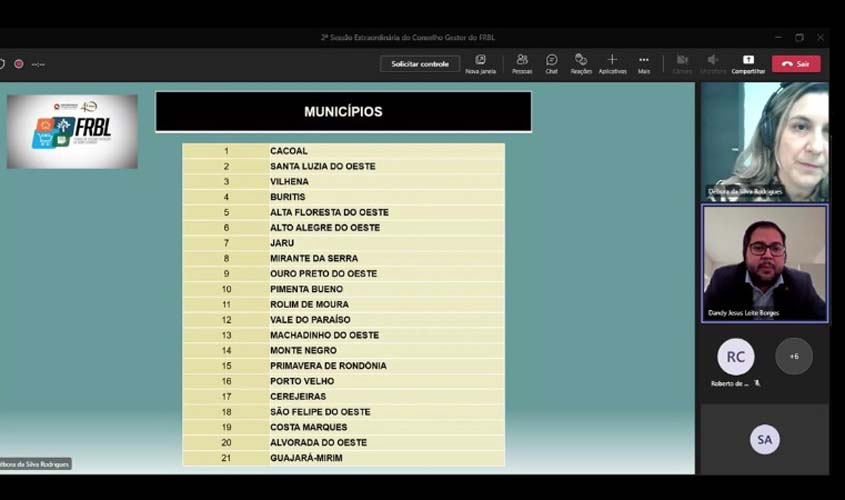This screenshot has height=500, width=845.
Task: Click the BURITIS row
Action: point(343,197)
